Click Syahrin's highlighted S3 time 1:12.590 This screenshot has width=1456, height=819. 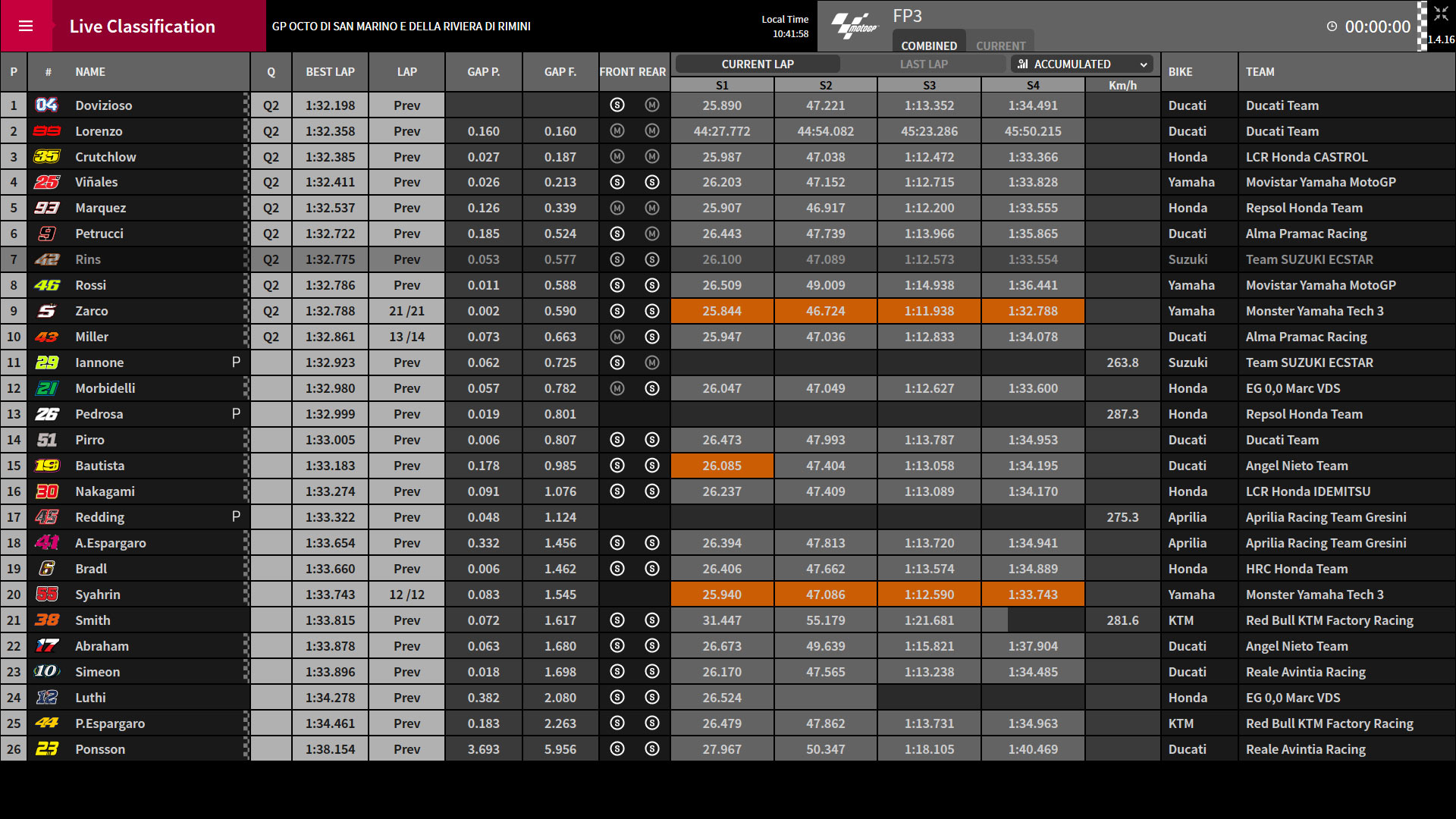click(929, 595)
